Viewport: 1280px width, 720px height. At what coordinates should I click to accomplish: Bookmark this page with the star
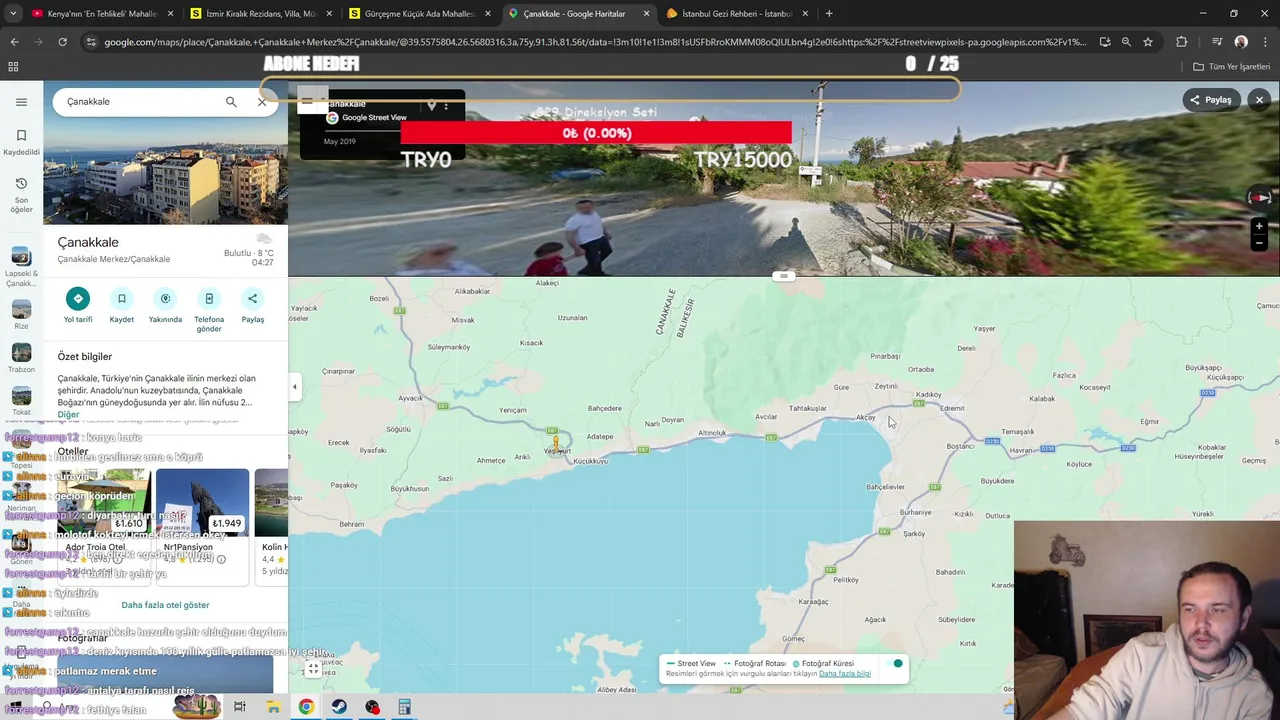point(1148,42)
